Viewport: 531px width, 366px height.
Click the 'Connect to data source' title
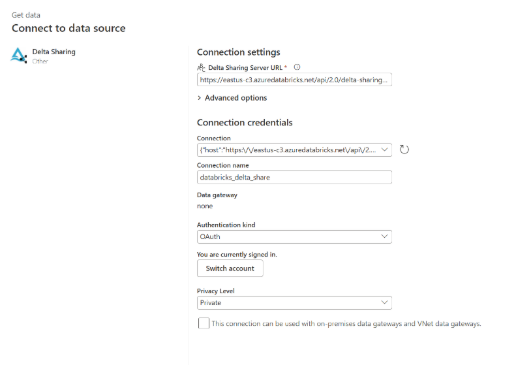pos(68,28)
